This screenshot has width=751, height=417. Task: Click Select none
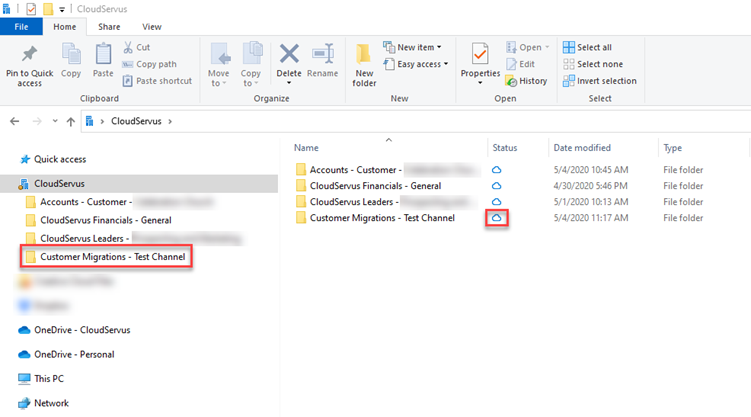point(593,64)
